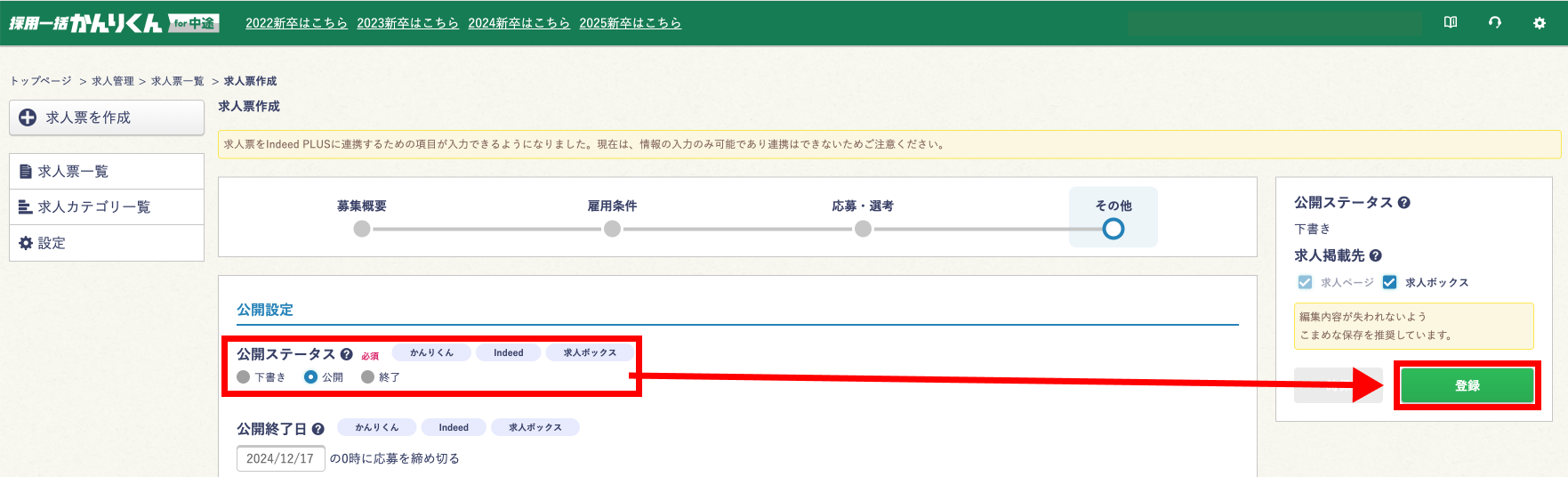This screenshot has height=477, width=1568.
Task: Open the 2024新卒はこちら link
Action: tap(519, 23)
